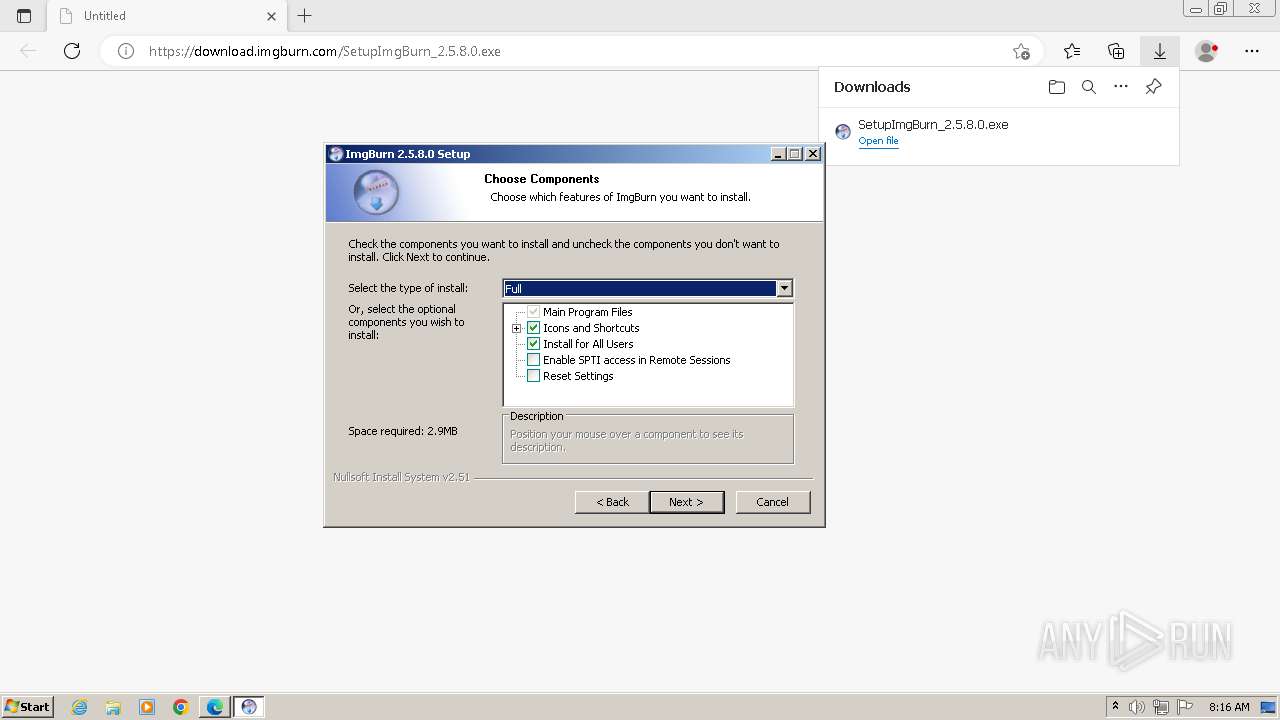This screenshot has height=720, width=1280.
Task: Click the Space required: 2.9MB text
Action: point(403,431)
